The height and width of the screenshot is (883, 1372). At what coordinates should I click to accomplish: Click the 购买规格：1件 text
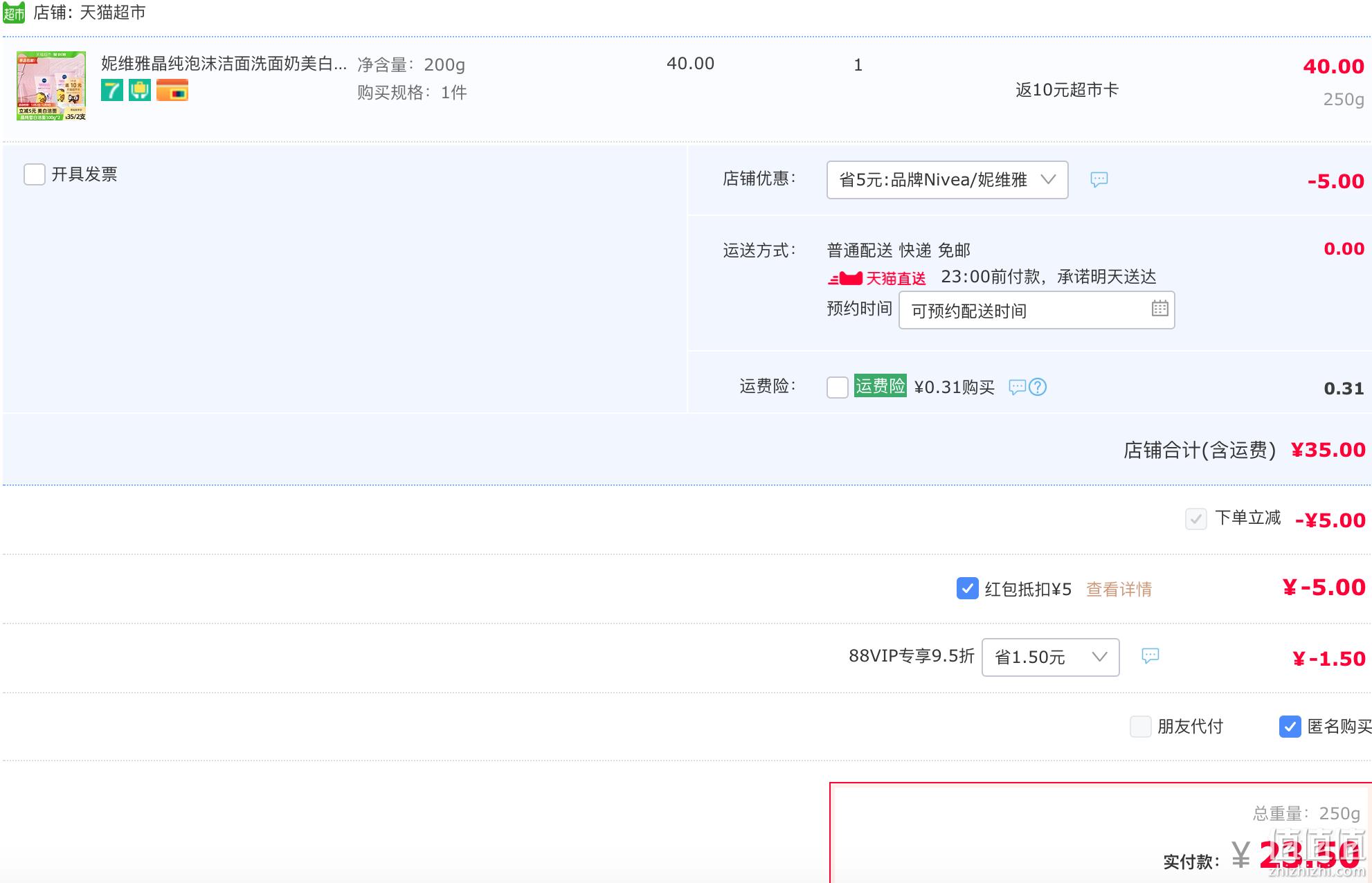click(x=412, y=93)
